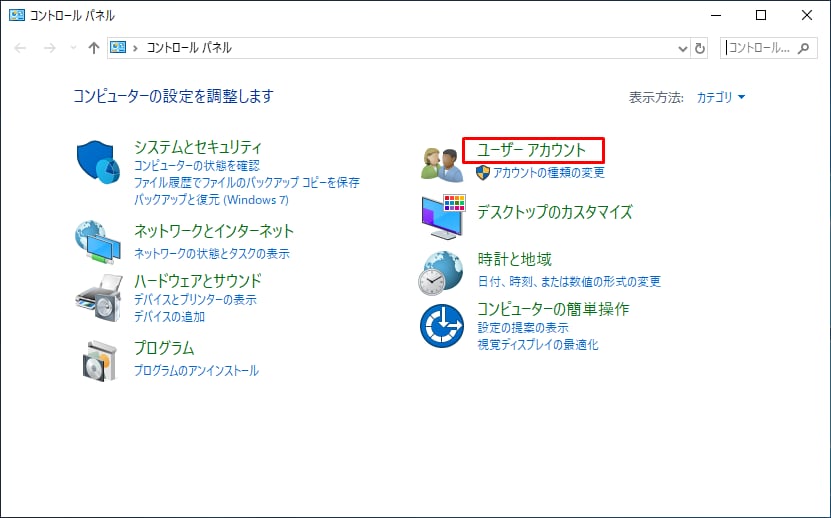Viewport: 831px width, 518px height.
Task: Open ファイル履歴でファイルのバックアップ コピーを保存 link
Action: [246, 182]
